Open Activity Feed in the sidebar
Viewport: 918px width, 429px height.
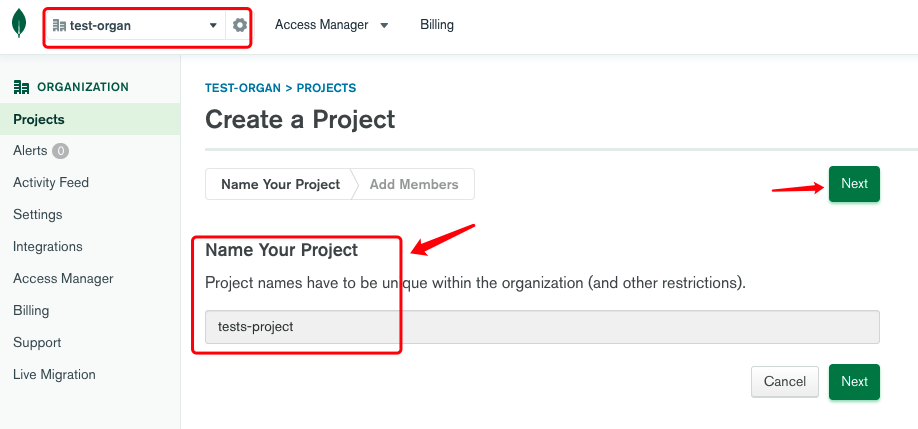pyautogui.click(x=51, y=183)
